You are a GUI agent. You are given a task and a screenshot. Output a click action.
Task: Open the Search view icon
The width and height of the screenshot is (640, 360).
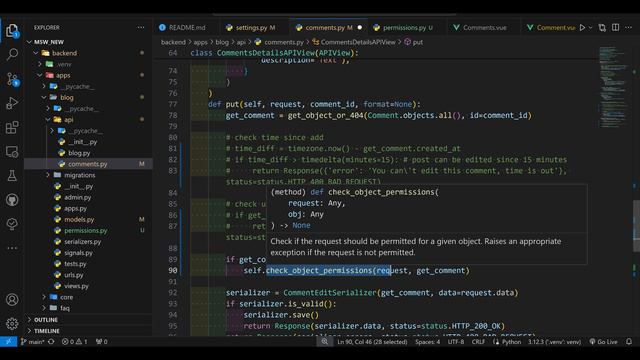pyautogui.click(x=12, y=54)
